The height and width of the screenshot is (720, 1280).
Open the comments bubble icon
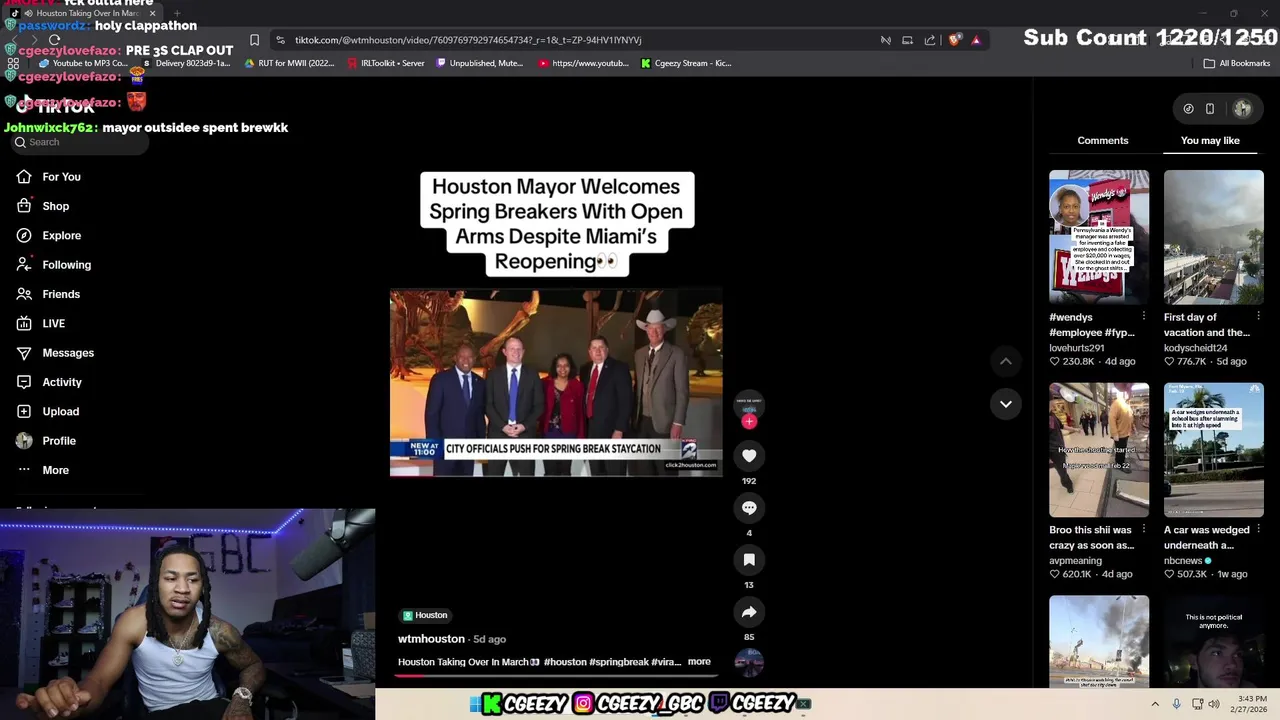click(749, 508)
